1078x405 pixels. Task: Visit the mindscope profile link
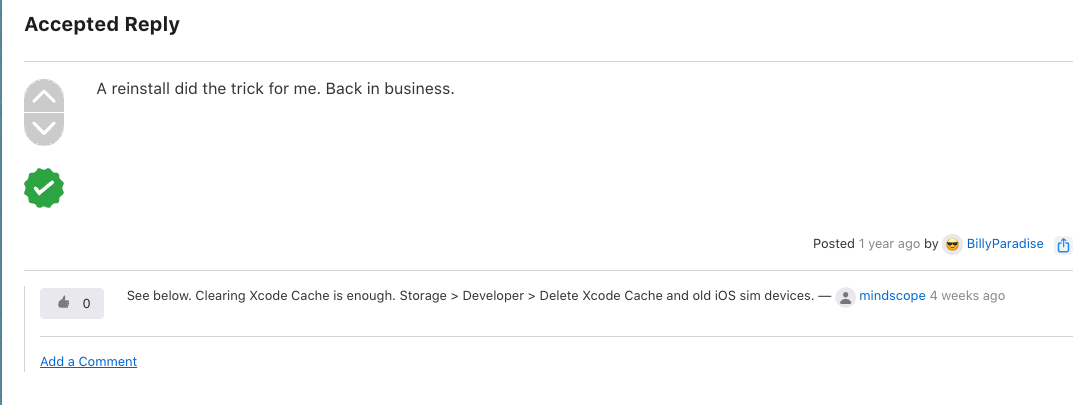892,296
